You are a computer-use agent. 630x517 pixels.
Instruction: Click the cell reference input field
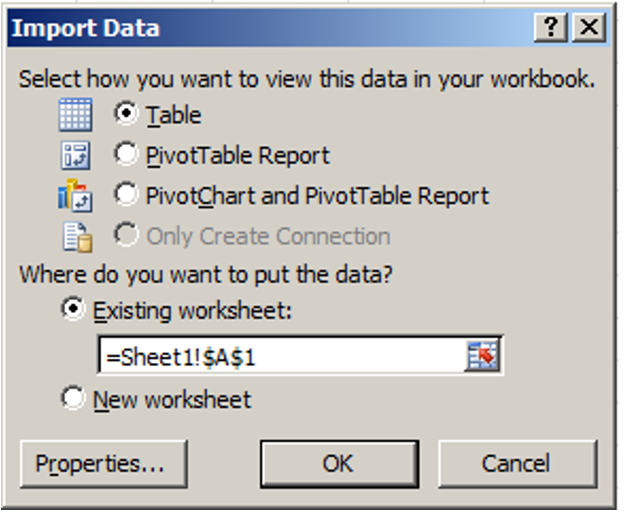pos(280,357)
